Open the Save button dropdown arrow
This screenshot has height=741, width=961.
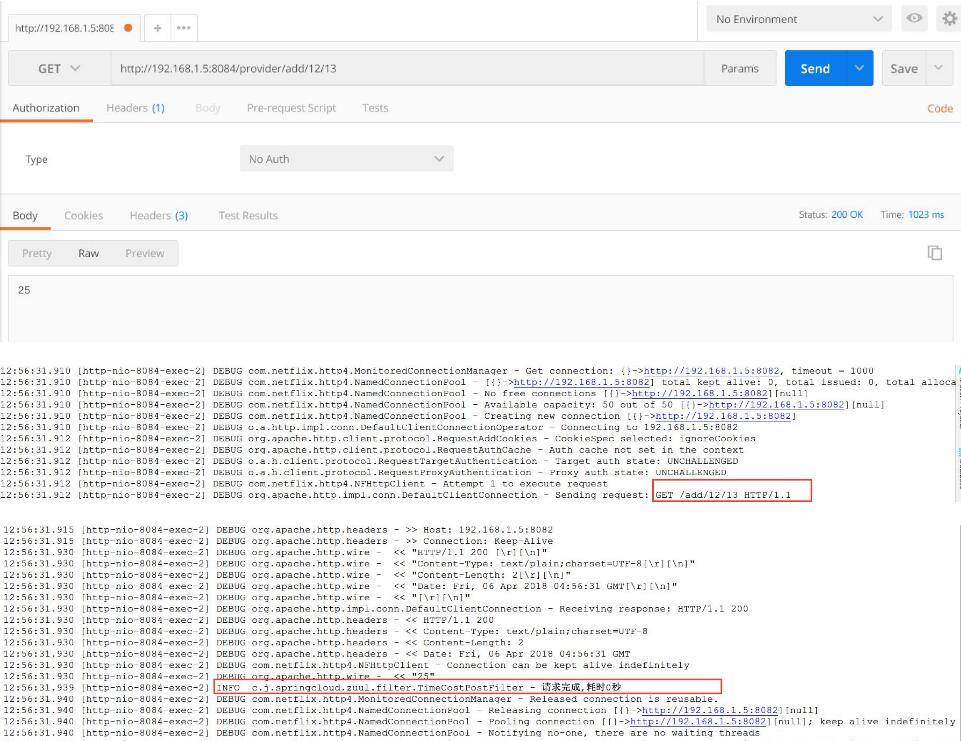coord(938,69)
